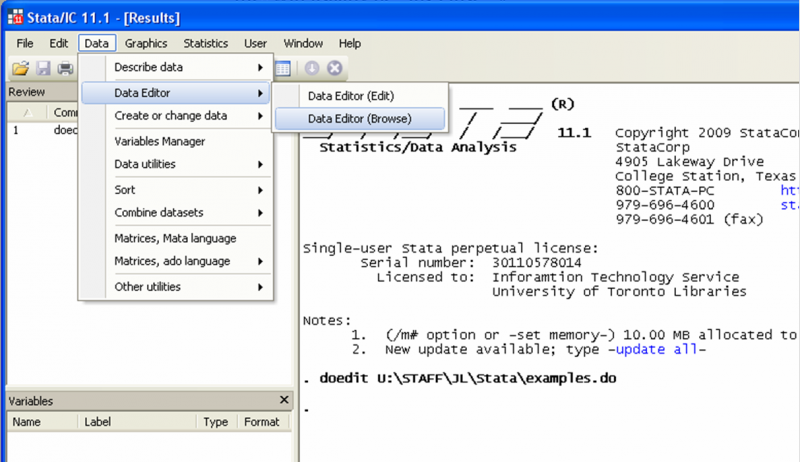Viewport: 800px width, 462px height.
Task: Sort variables by Name column header
Action: 27,422
